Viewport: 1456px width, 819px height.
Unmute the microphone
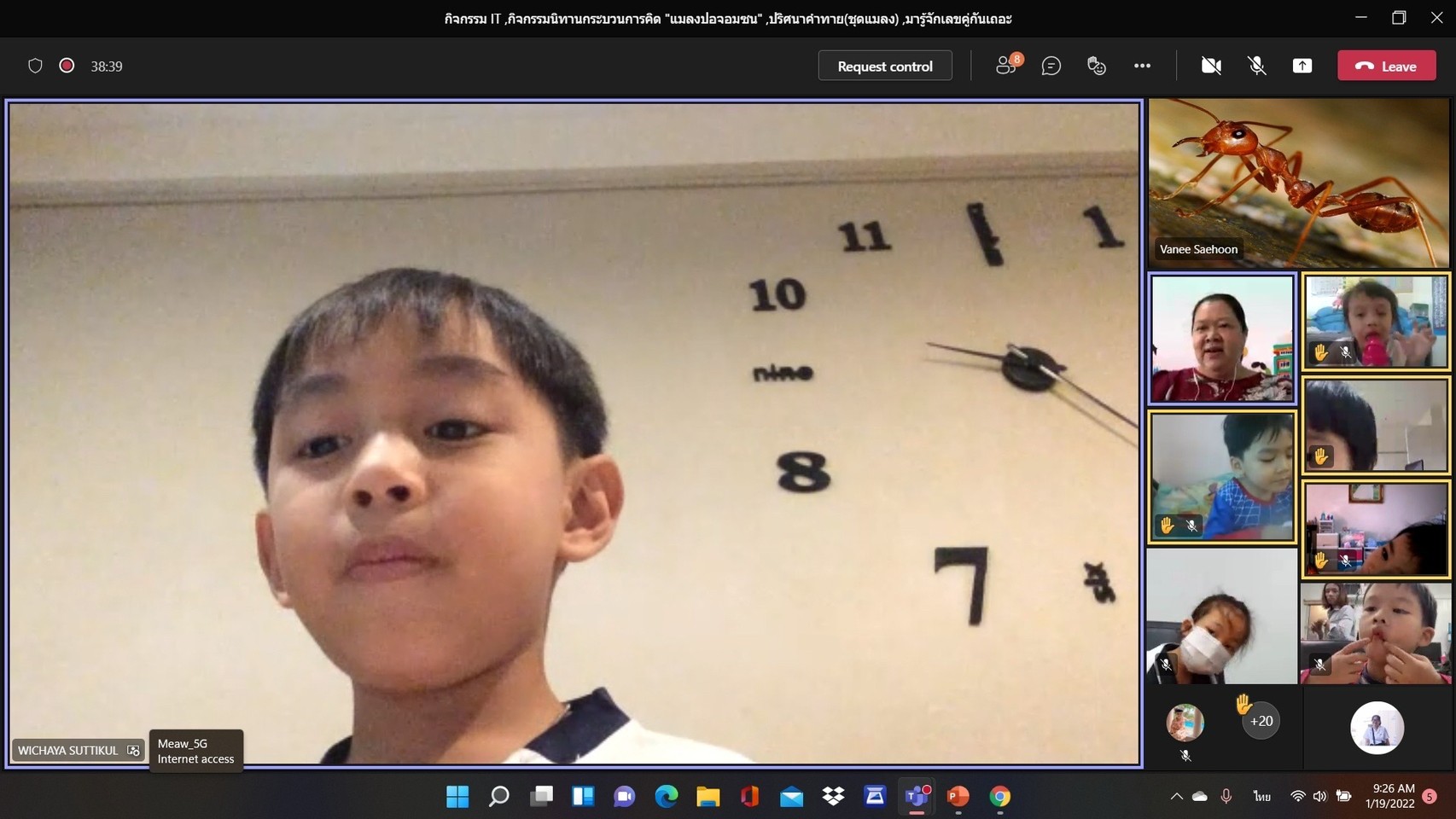point(1256,66)
